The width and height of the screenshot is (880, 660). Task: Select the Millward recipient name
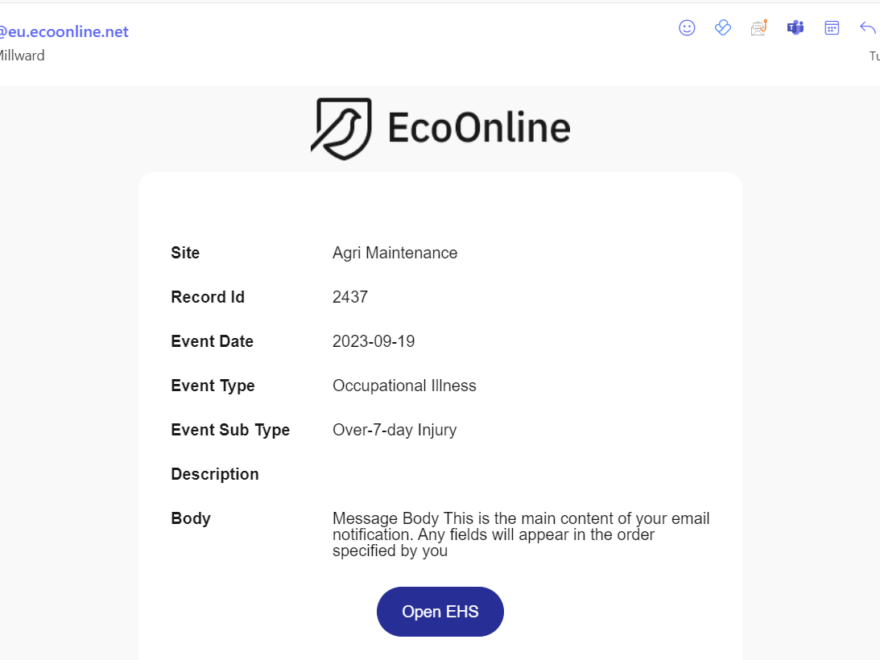click(x=22, y=56)
